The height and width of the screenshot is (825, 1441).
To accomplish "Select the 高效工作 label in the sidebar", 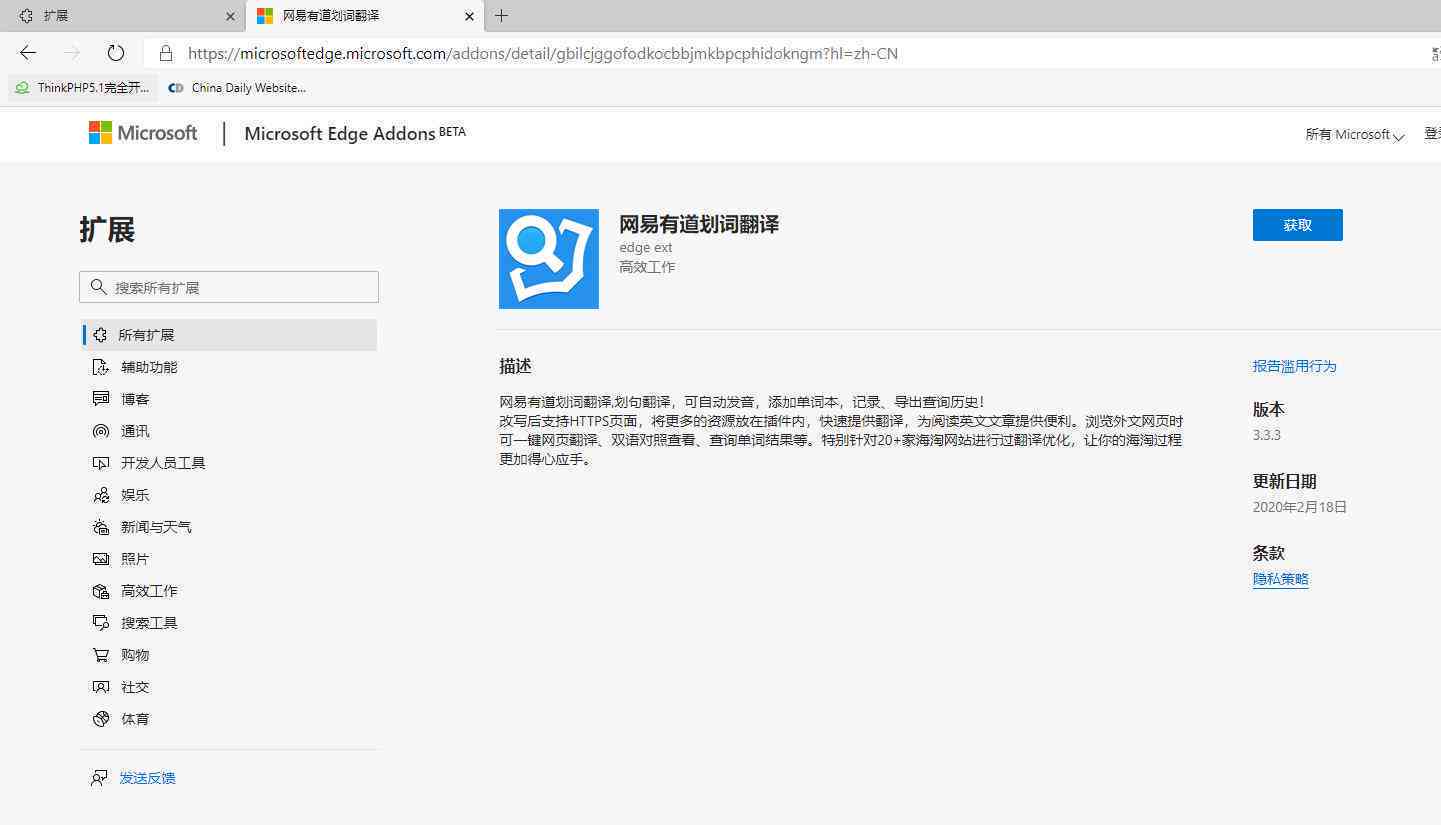I will point(149,591).
